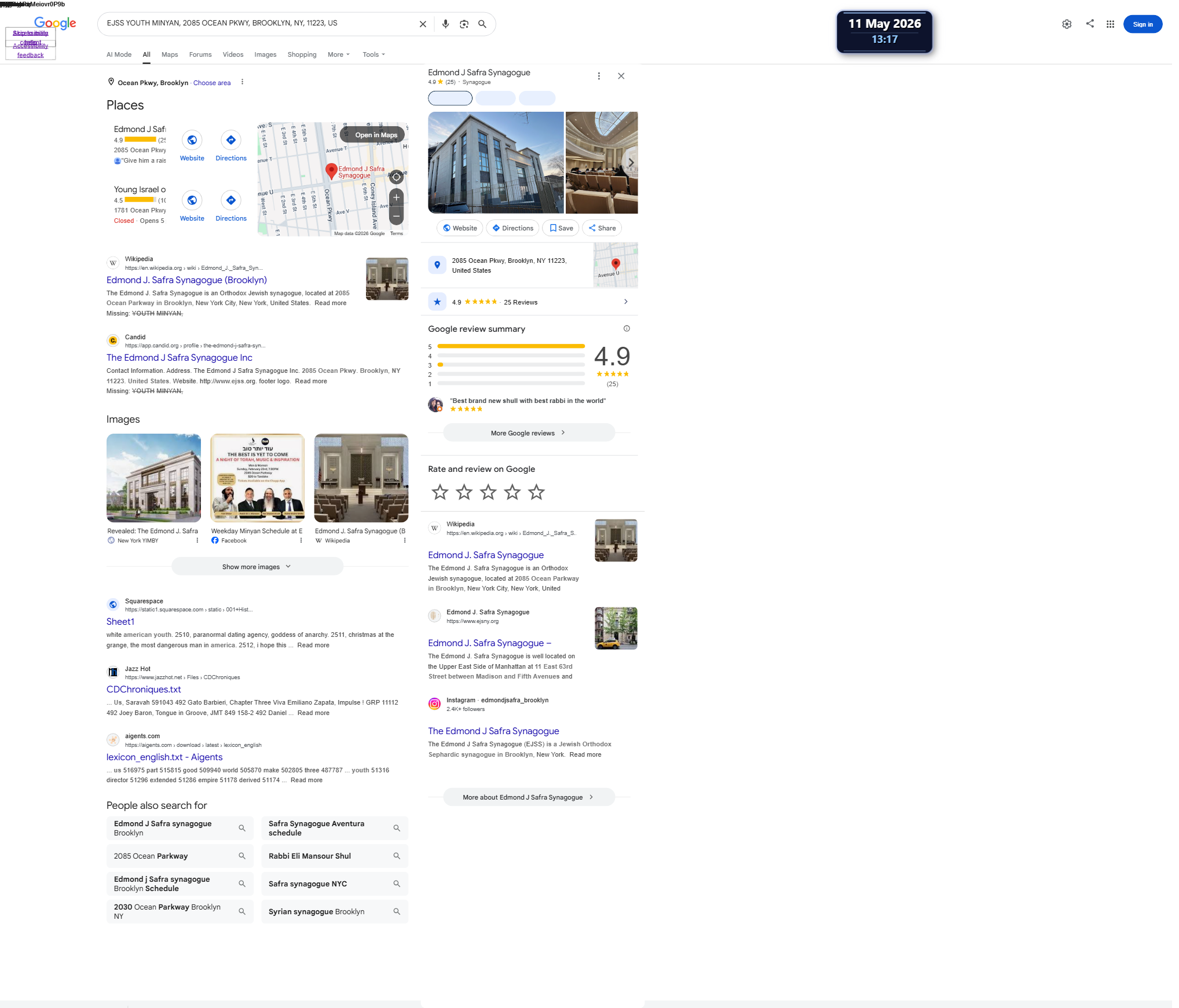Switch to AI Mode tab
Screen dimensions: 1179x1008
[119, 54]
